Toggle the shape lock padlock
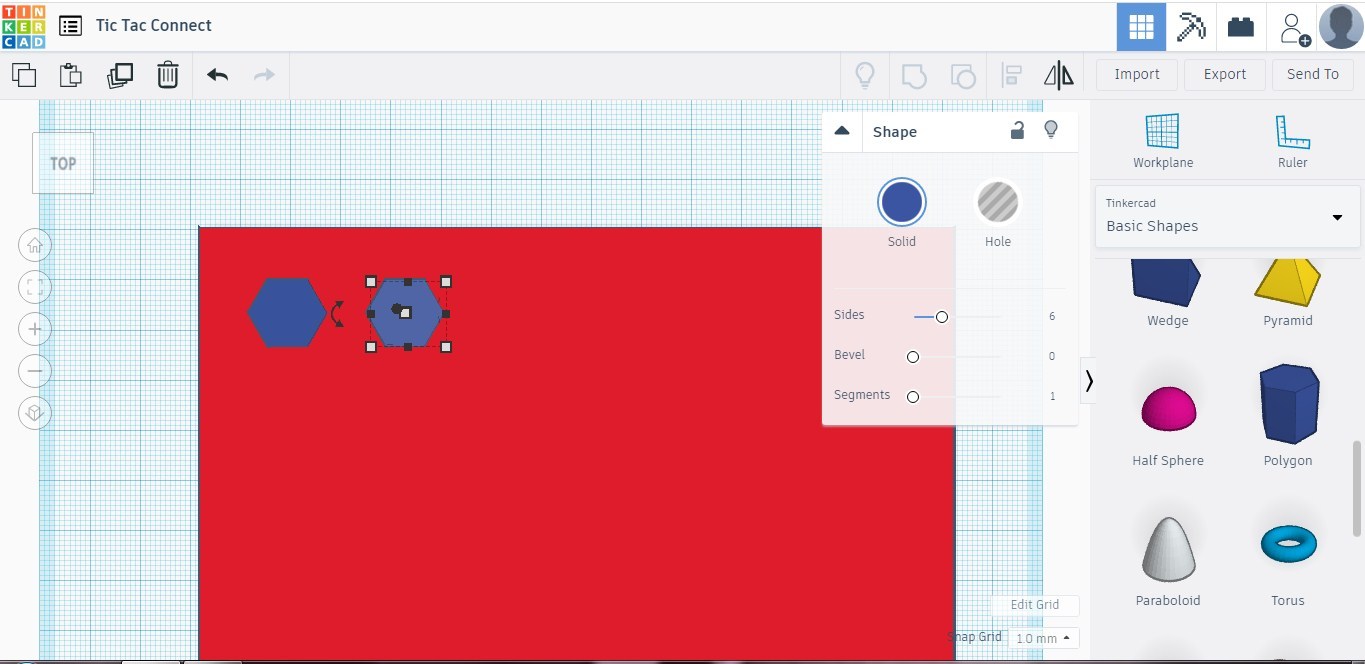 click(1017, 130)
